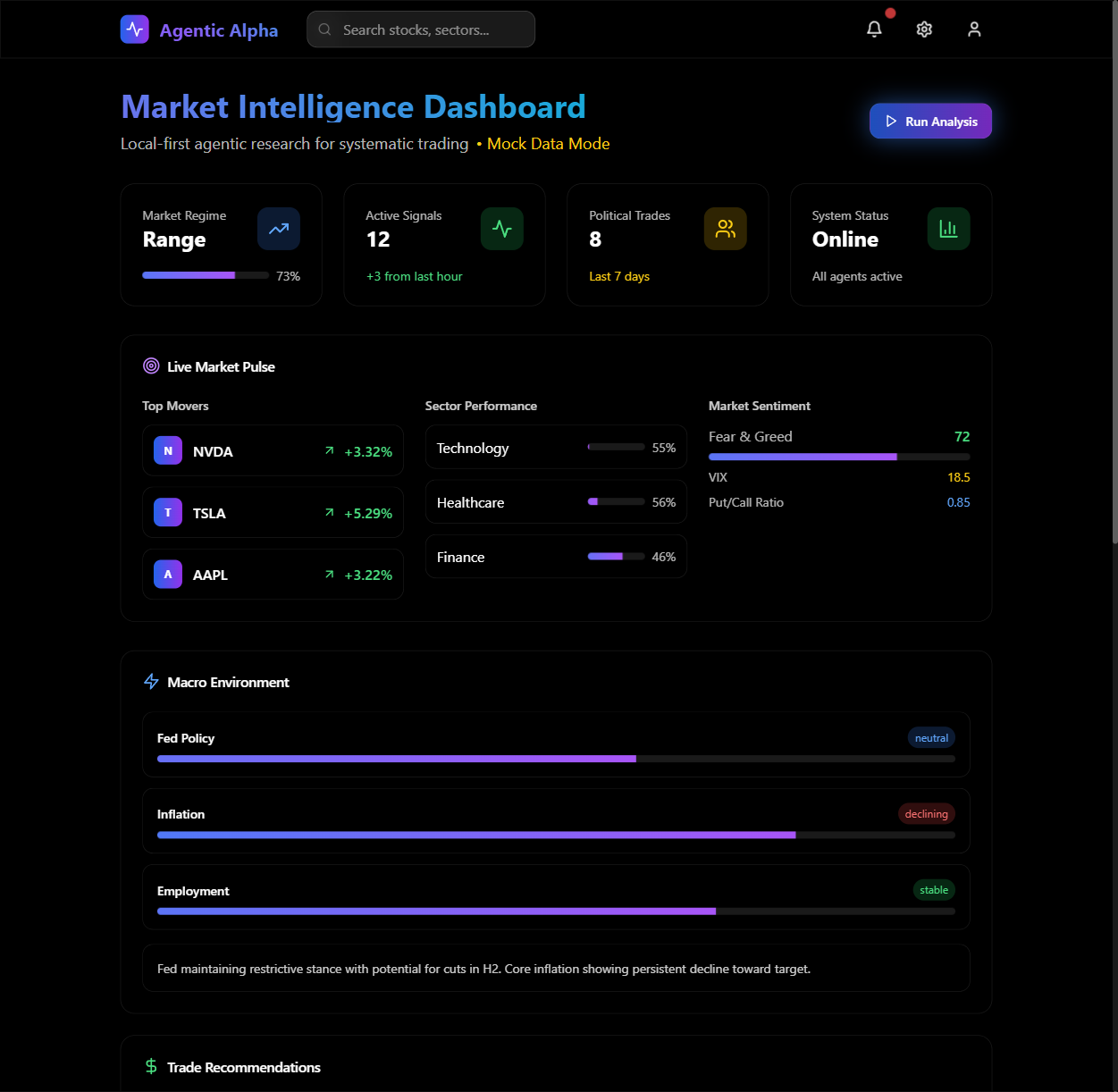
Task: Open the Healthcare sector row
Action: (x=556, y=502)
